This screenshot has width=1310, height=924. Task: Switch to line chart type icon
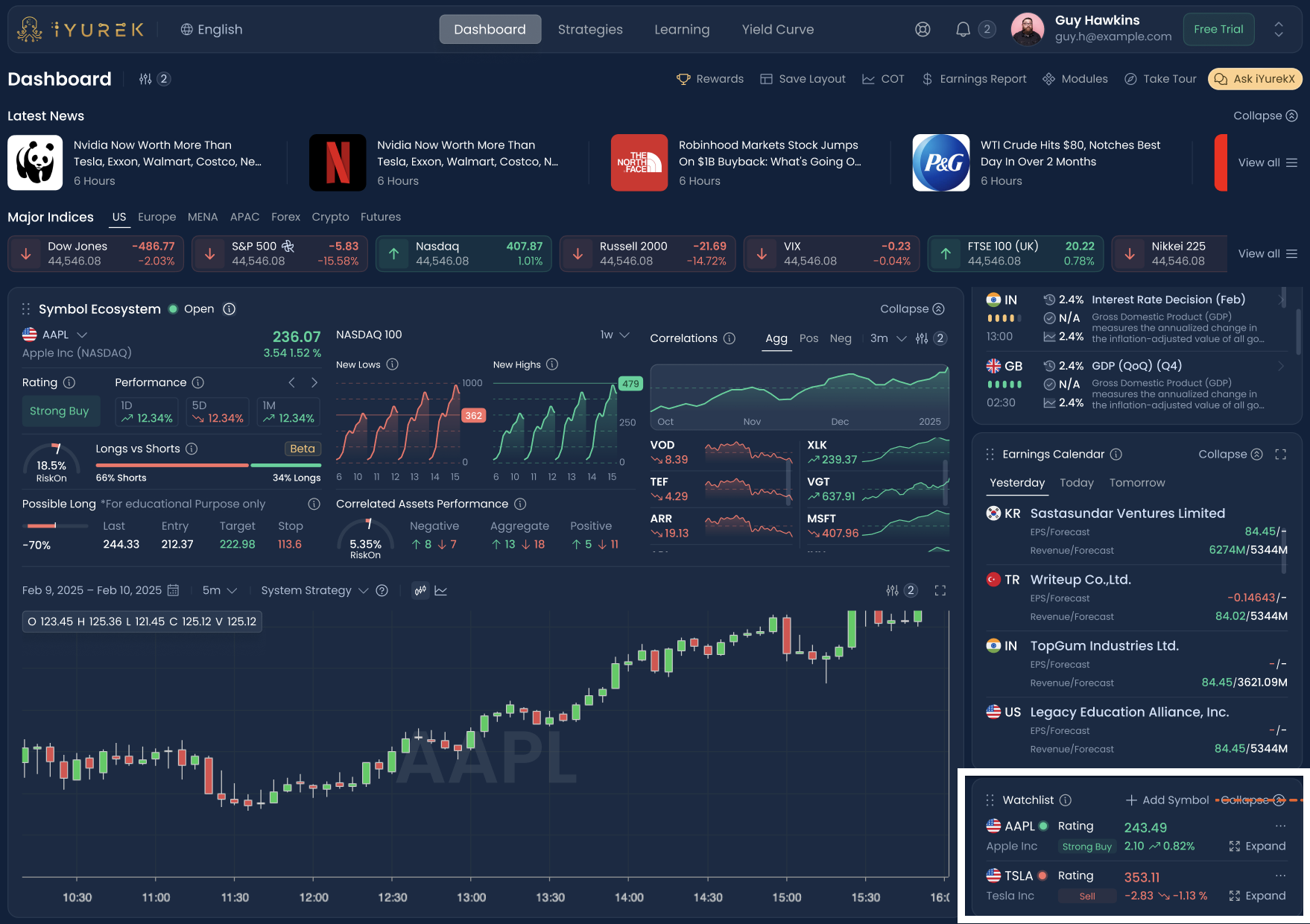[441, 590]
